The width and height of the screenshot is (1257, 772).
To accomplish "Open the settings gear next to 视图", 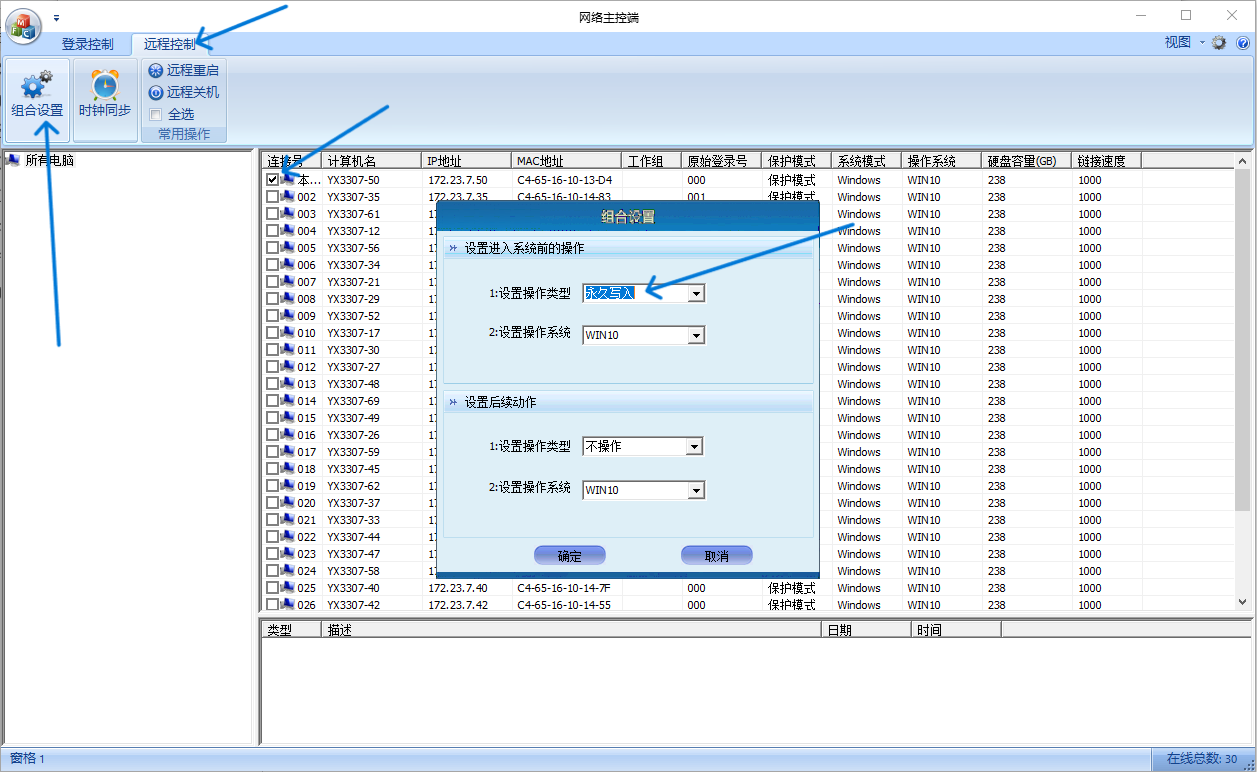I will coord(1219,43).
